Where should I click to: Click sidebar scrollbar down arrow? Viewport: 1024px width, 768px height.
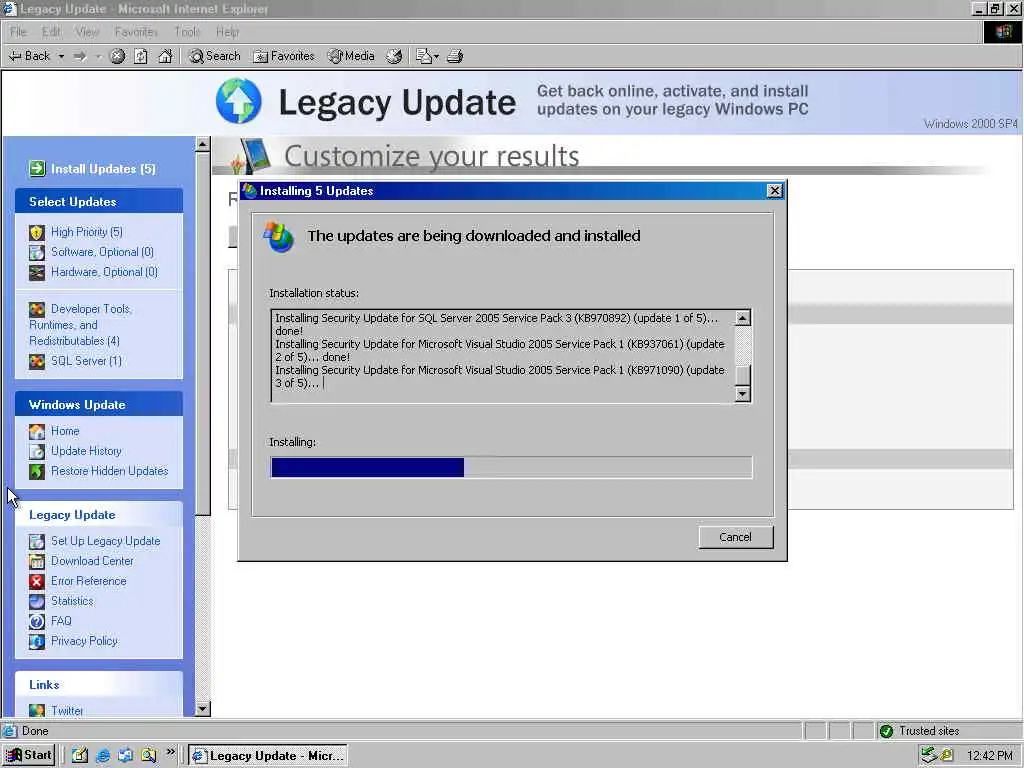pos(202,709)
